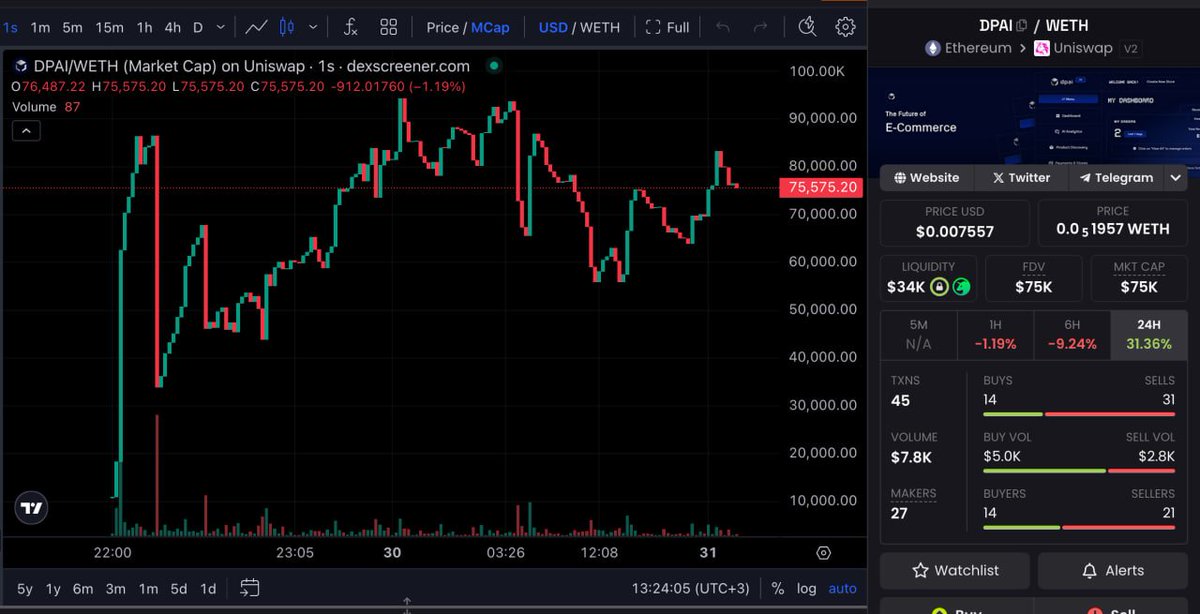The width and height of the screenshot is (1200, 614).
Task: Click the Ethereum chain logo
Action: point(932,48)
